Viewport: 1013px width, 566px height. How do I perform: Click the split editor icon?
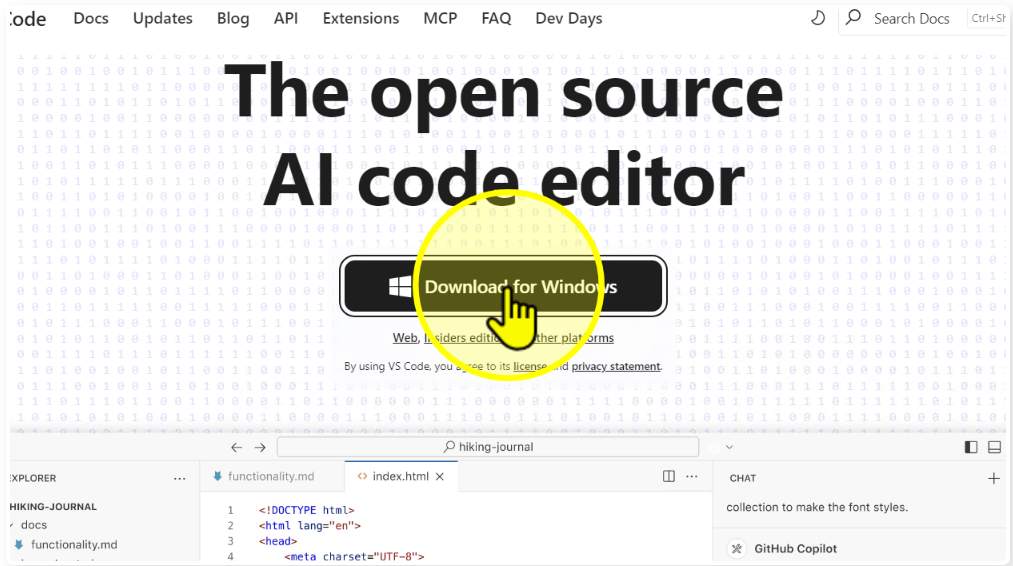tap(669, 477)
